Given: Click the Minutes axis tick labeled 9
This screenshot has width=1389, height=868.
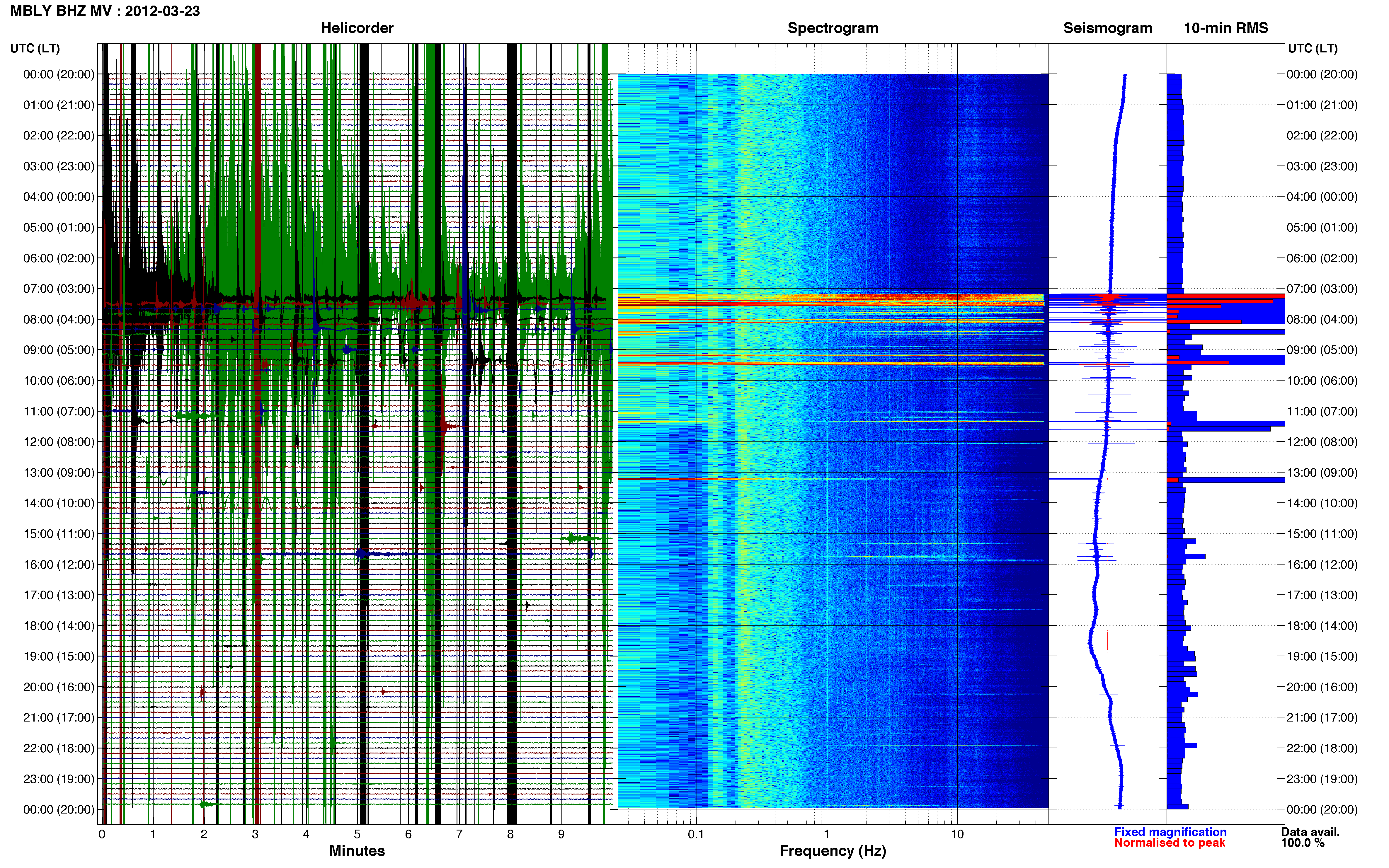Looking at the screenshot, I should tap(561, 834).
